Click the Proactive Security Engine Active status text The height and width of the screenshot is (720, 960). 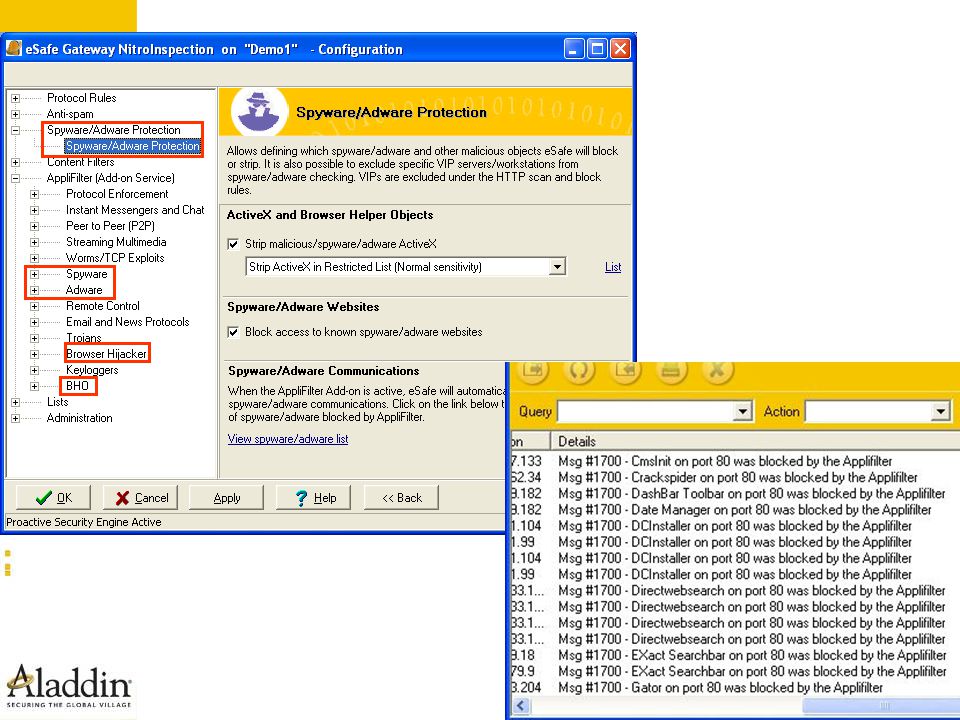(84, 522)
